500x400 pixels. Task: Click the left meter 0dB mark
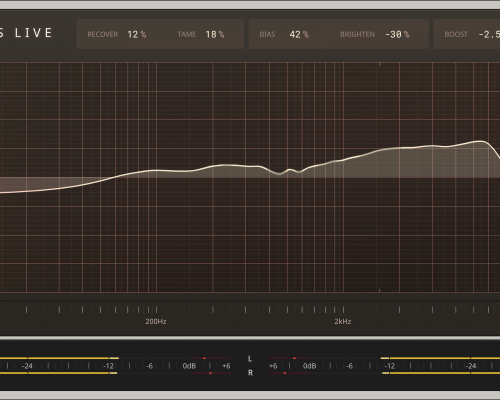click(x=189, y=366)
